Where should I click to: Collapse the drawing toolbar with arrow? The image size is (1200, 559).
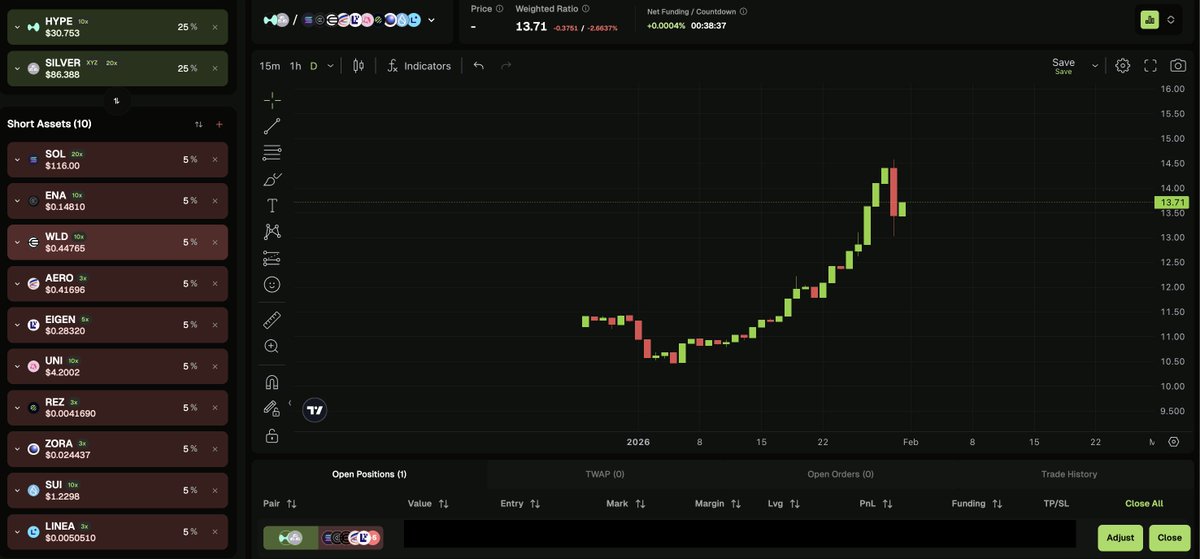290,403
